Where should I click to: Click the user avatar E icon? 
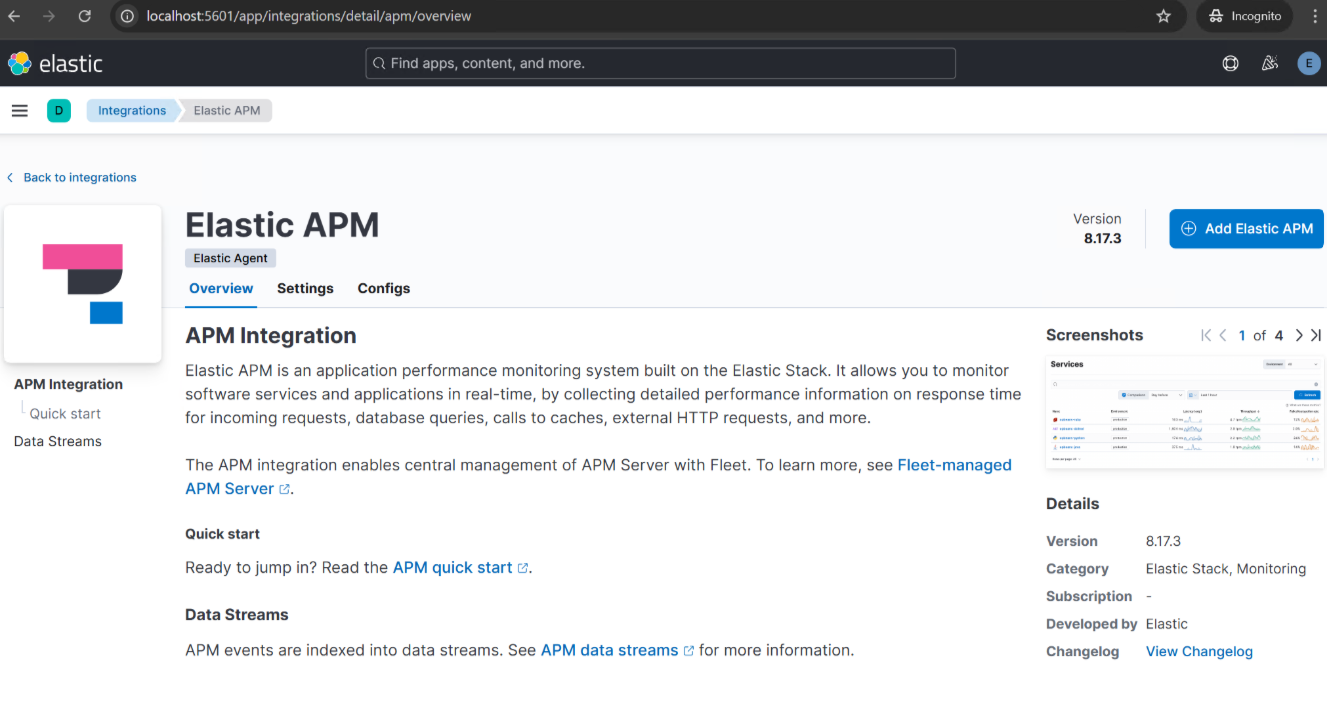1308,64
